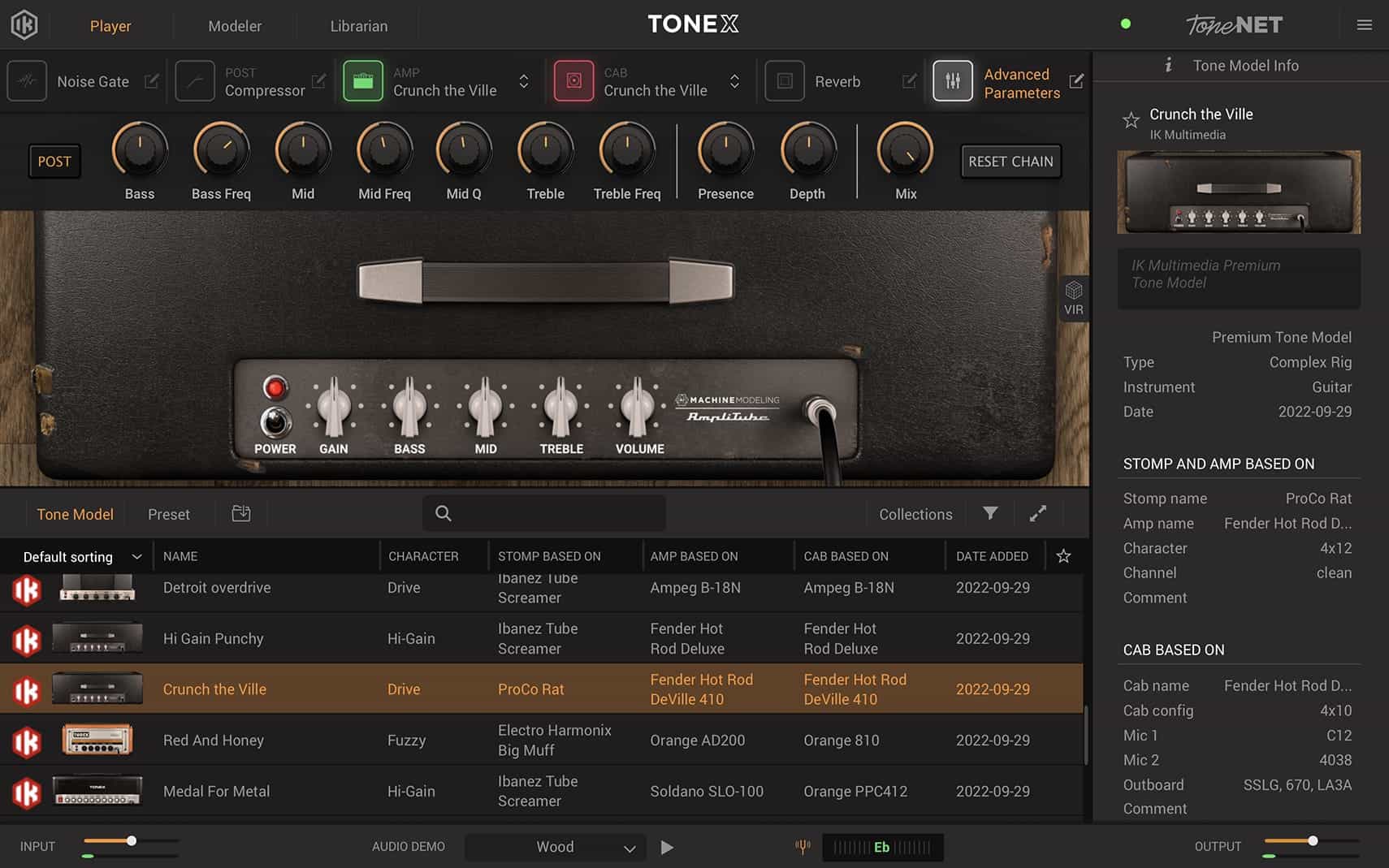The image size is (1389, 868).
Task: Click IK icon on Red And Honey row
Action: 26,741
